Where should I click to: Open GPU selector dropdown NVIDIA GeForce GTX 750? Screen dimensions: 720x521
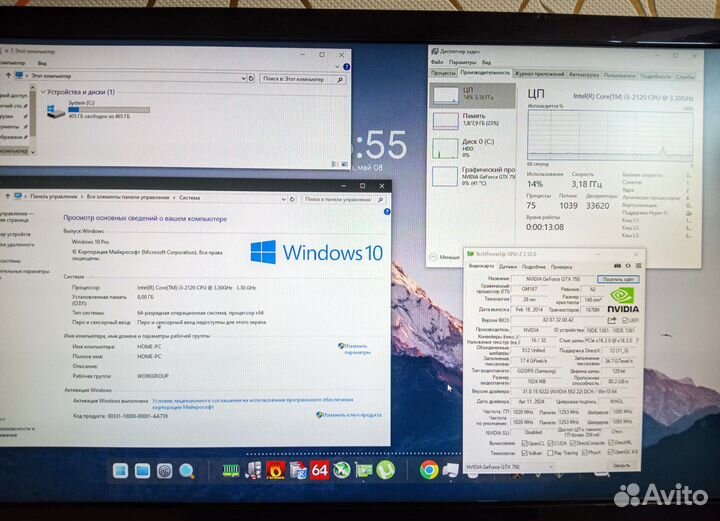(509, 467)
